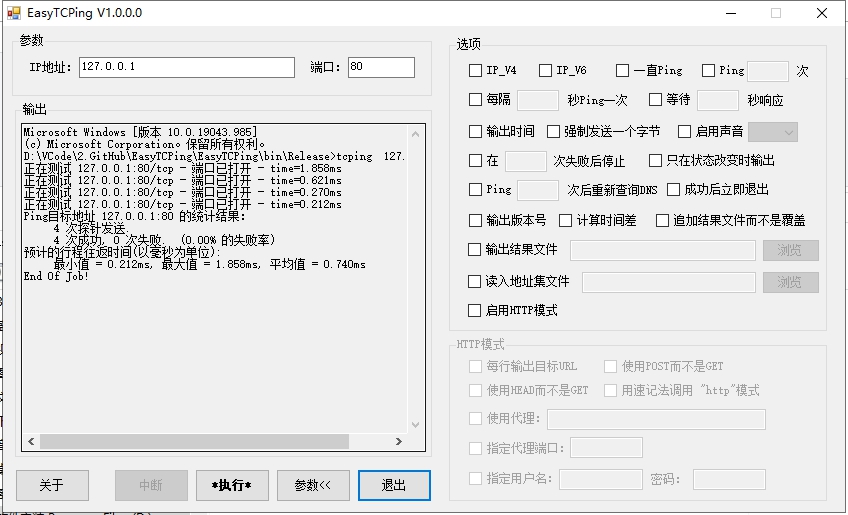
Task: Focus the 端口 input field
Action: tap(381, 68)
